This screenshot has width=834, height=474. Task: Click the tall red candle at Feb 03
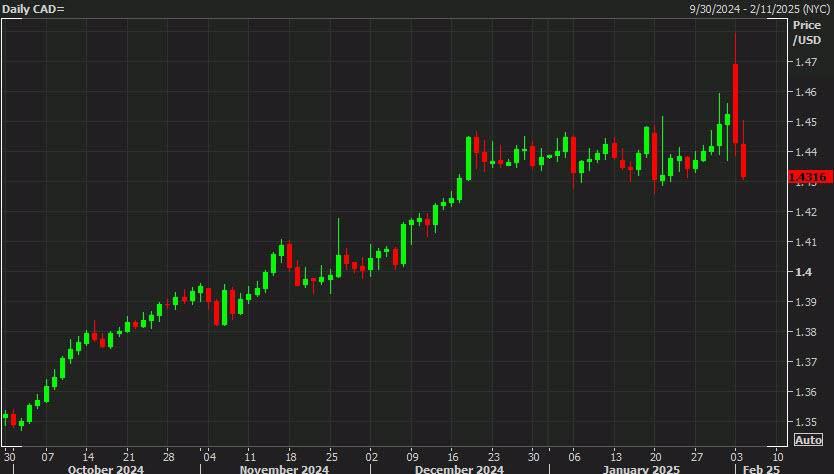click(x=736, y=104)
